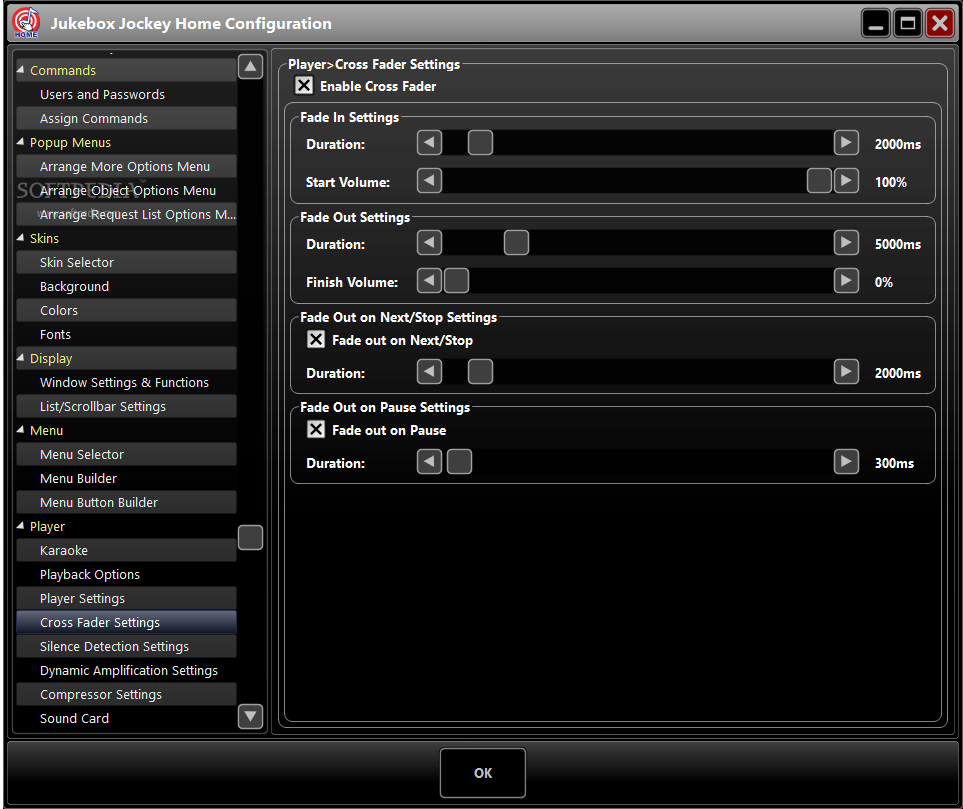Open the Menu Builder page
The height and width of the screenshot is (809, 963).
tap(127, 478)
